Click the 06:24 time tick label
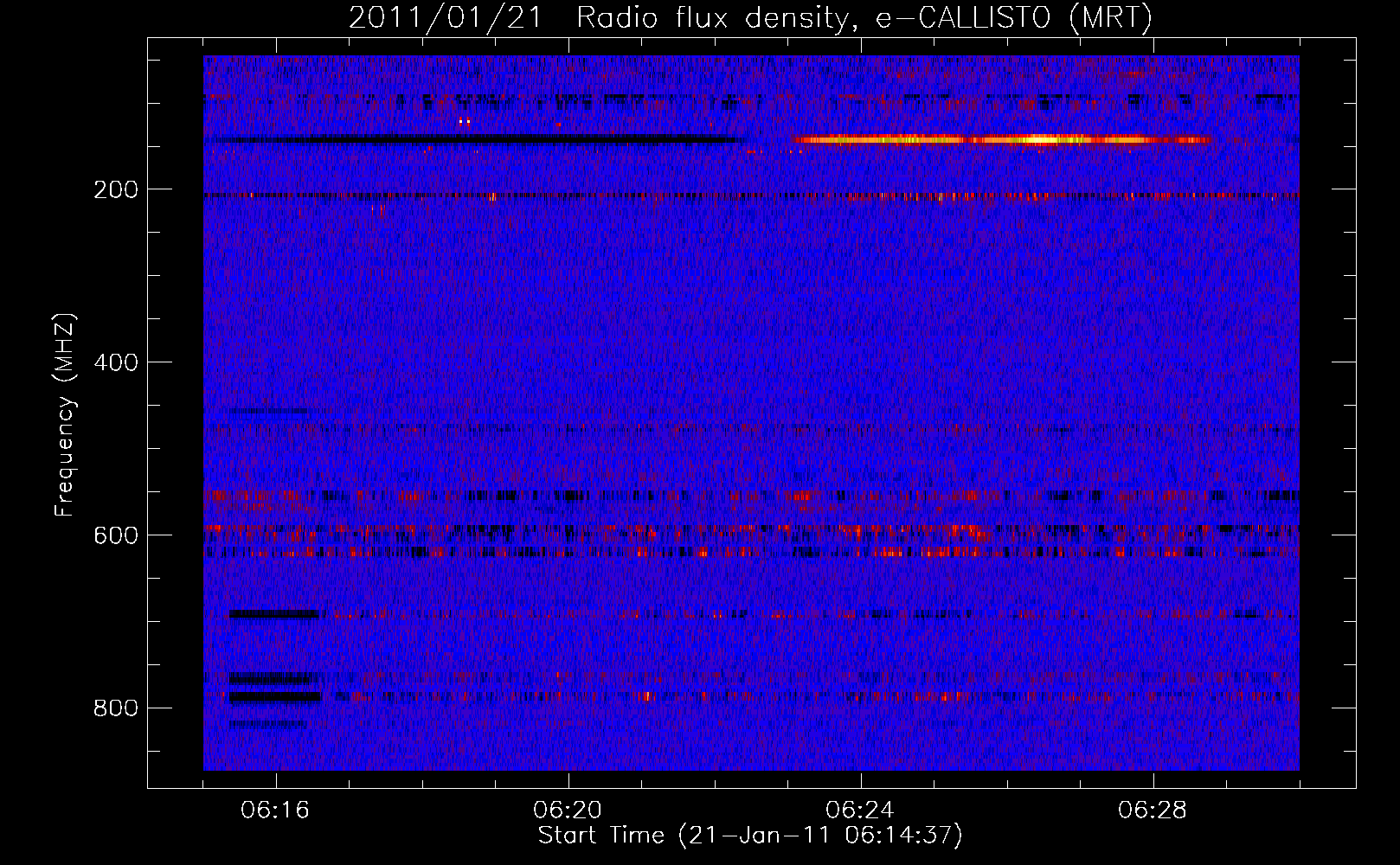The height and width of the screenshot is (865, 1400). click(860, 811)
